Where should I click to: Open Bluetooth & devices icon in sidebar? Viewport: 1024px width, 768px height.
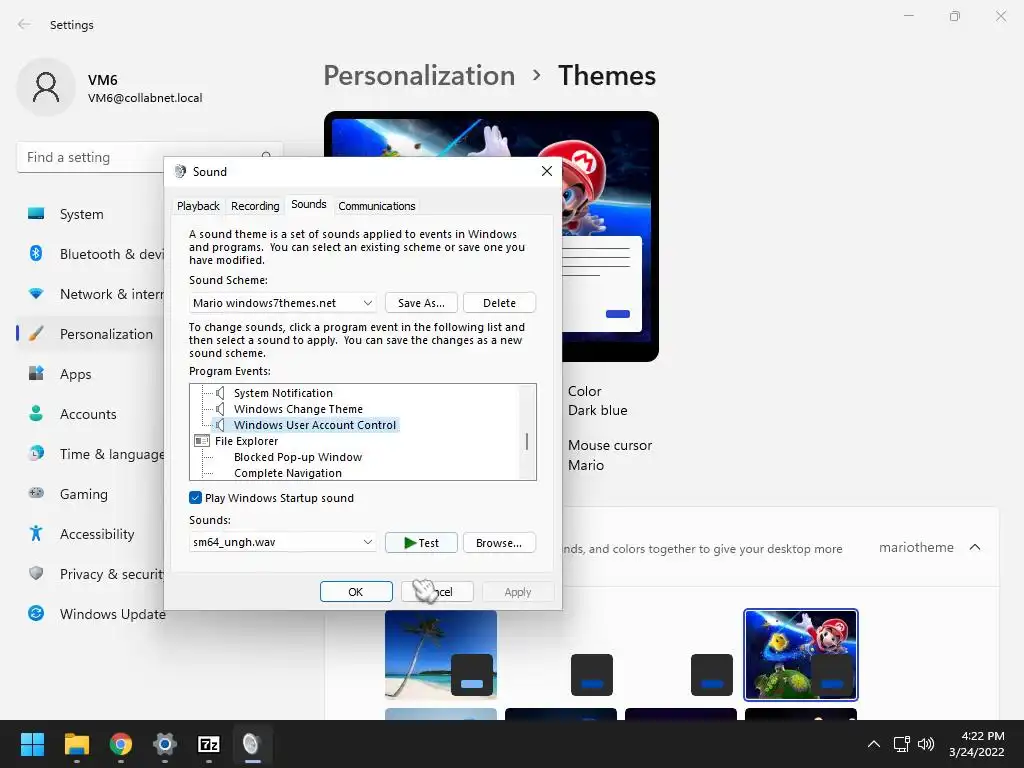[x=36, y=253]
